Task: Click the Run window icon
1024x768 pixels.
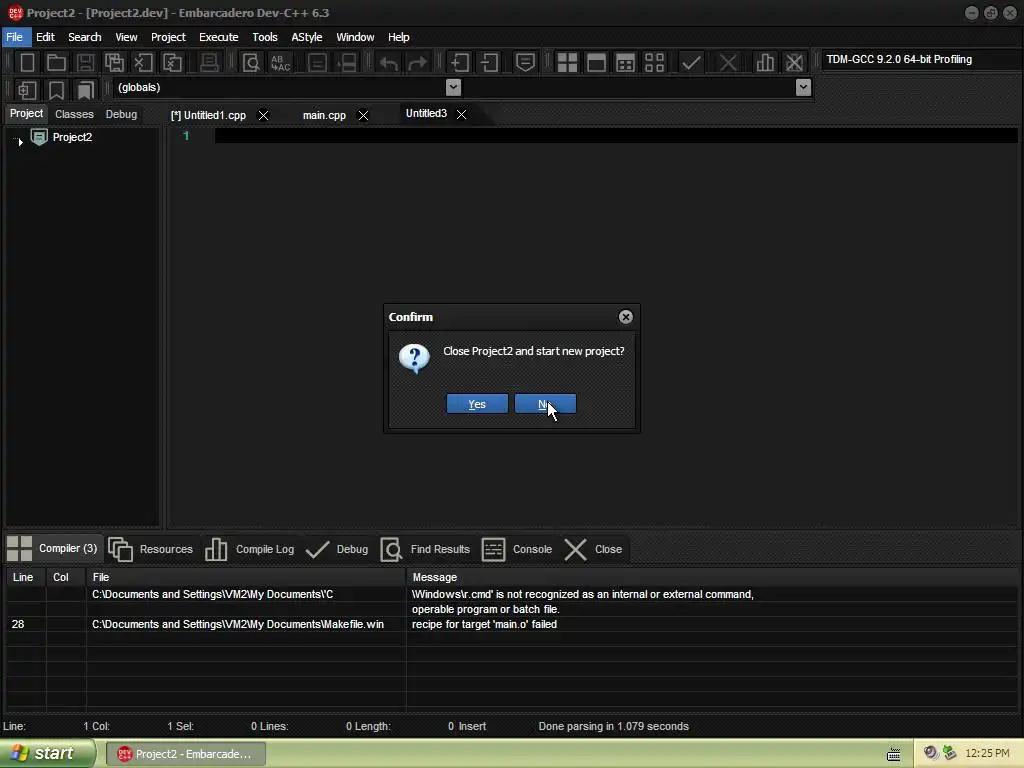Action: pyautogui.click(x=596, y=63)
